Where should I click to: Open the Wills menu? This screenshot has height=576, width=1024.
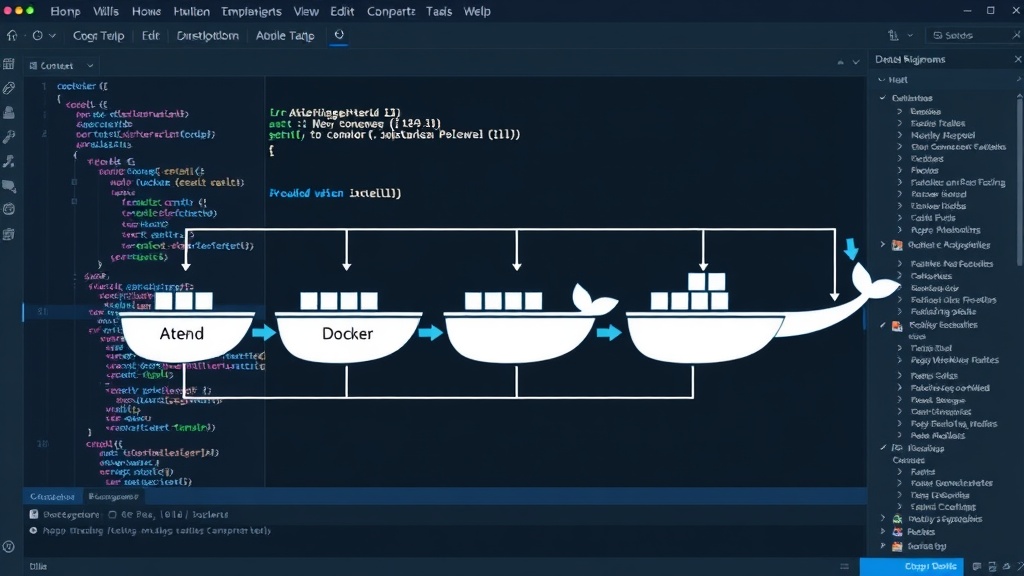click(x=105, y=12)
